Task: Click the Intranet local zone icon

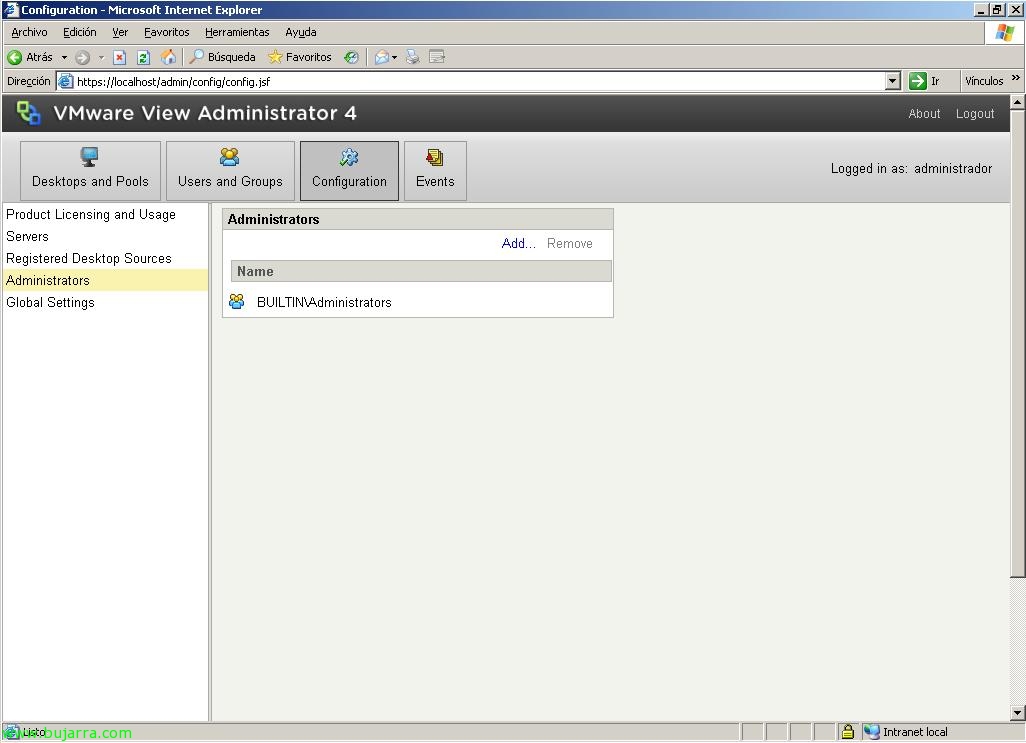Action: tap(871, 732)
